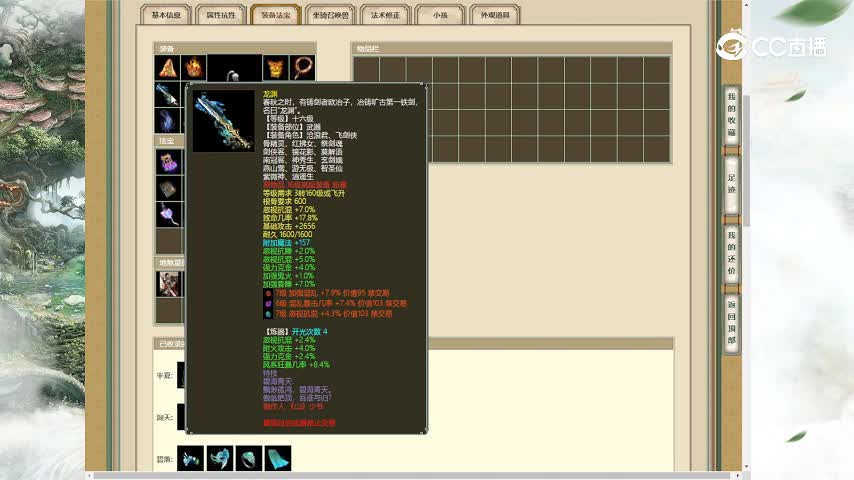Click the blue wisp equipment icon
The height and width of the screenshot is (480, 854).
(x=167, y=120)
